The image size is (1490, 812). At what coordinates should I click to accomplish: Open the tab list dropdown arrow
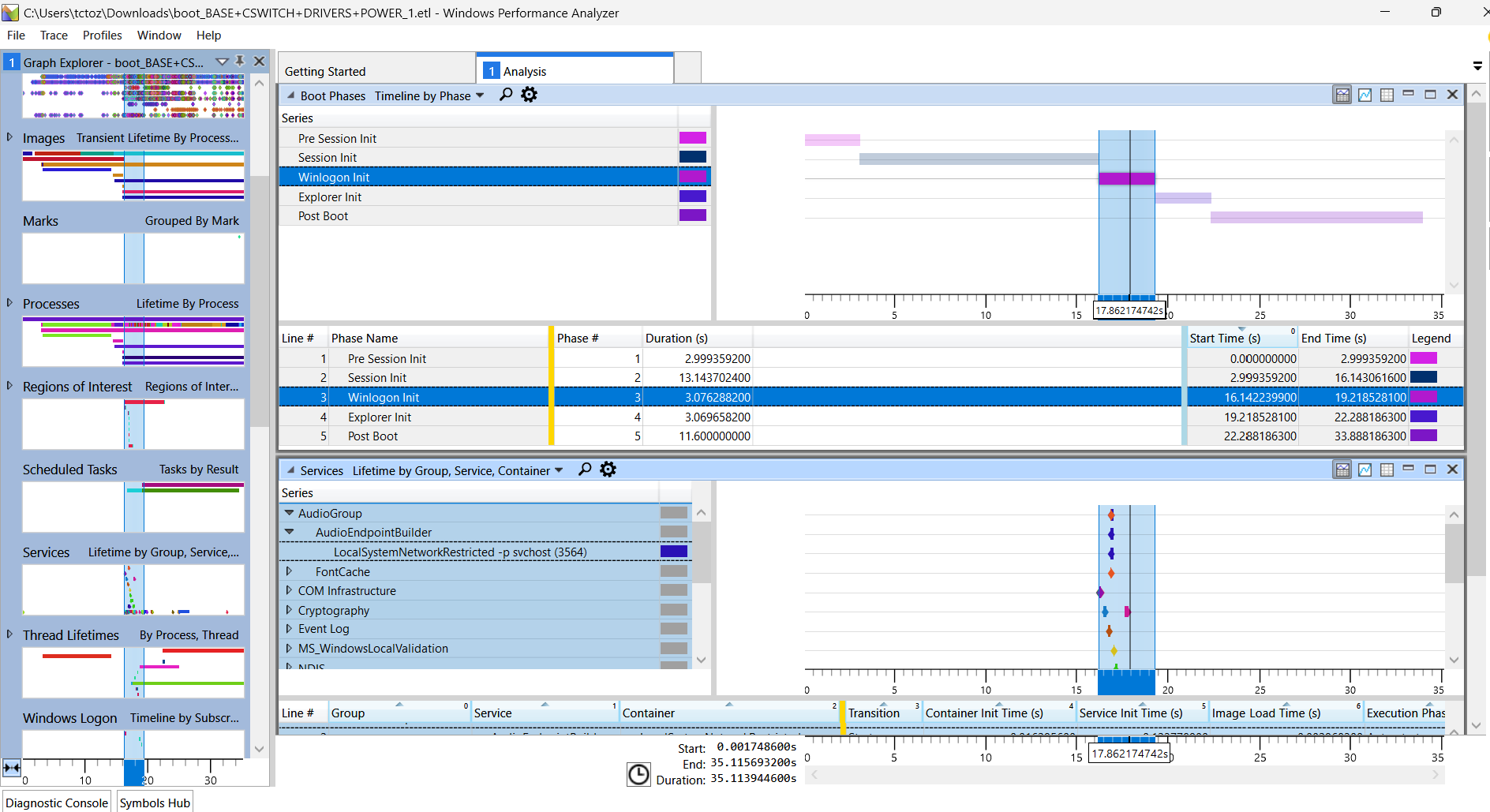pyautogui.click(x=1477, y=66)
